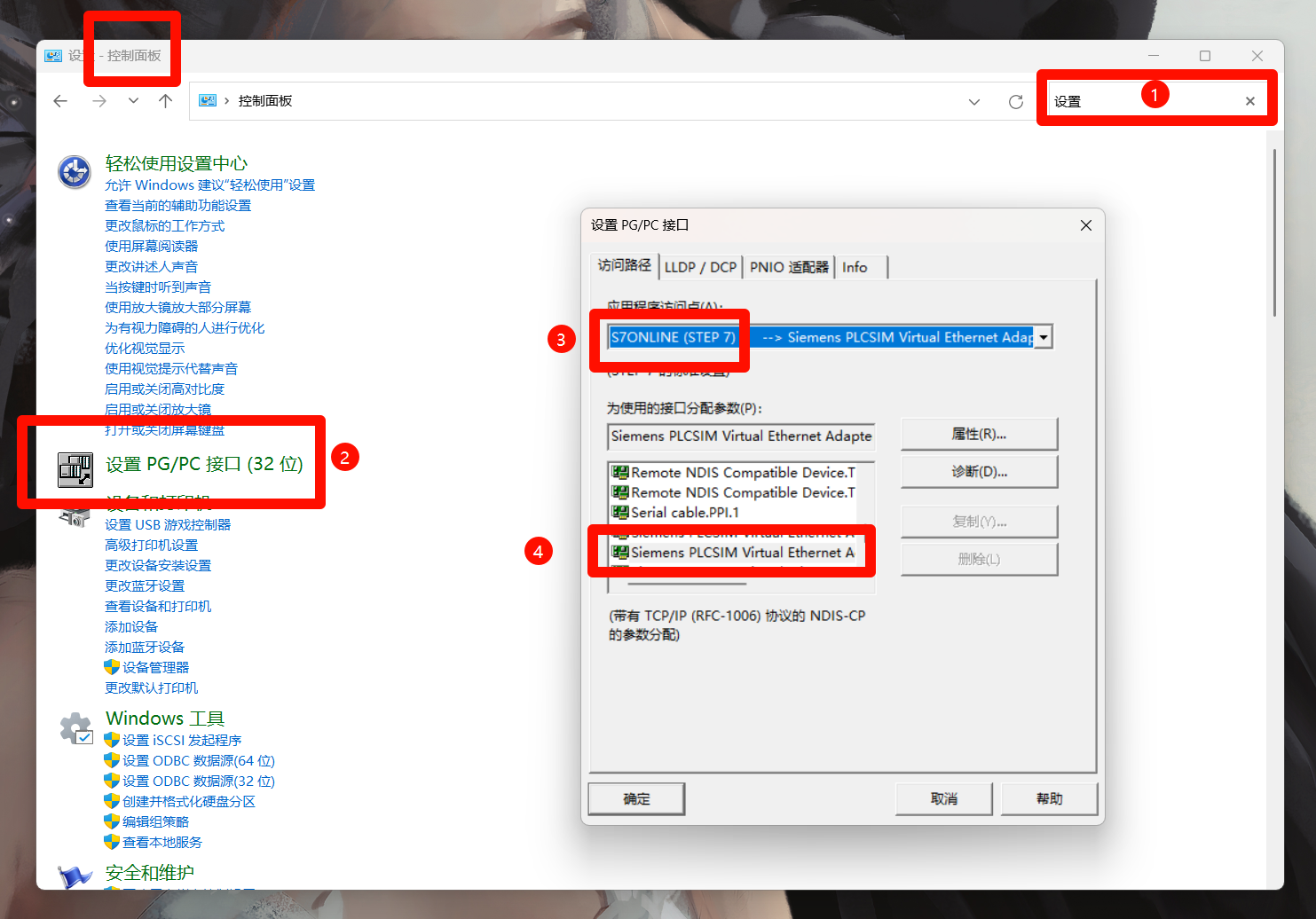
Task: Click the Control Panel icon in address bar
Action: tap(208, 100)
